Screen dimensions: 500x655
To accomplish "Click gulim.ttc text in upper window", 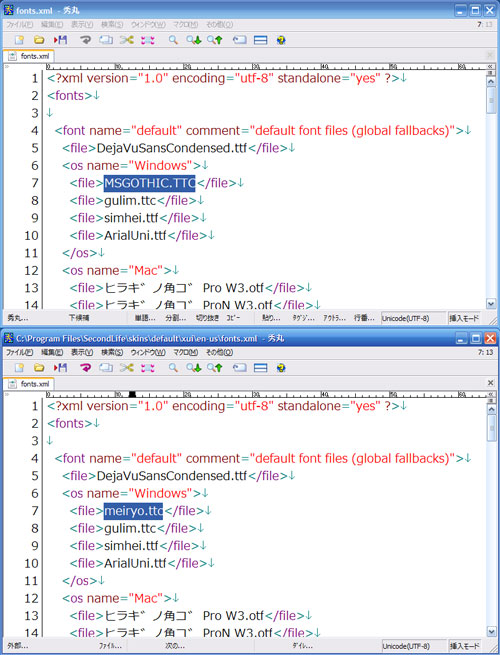I will click(130, 201).
